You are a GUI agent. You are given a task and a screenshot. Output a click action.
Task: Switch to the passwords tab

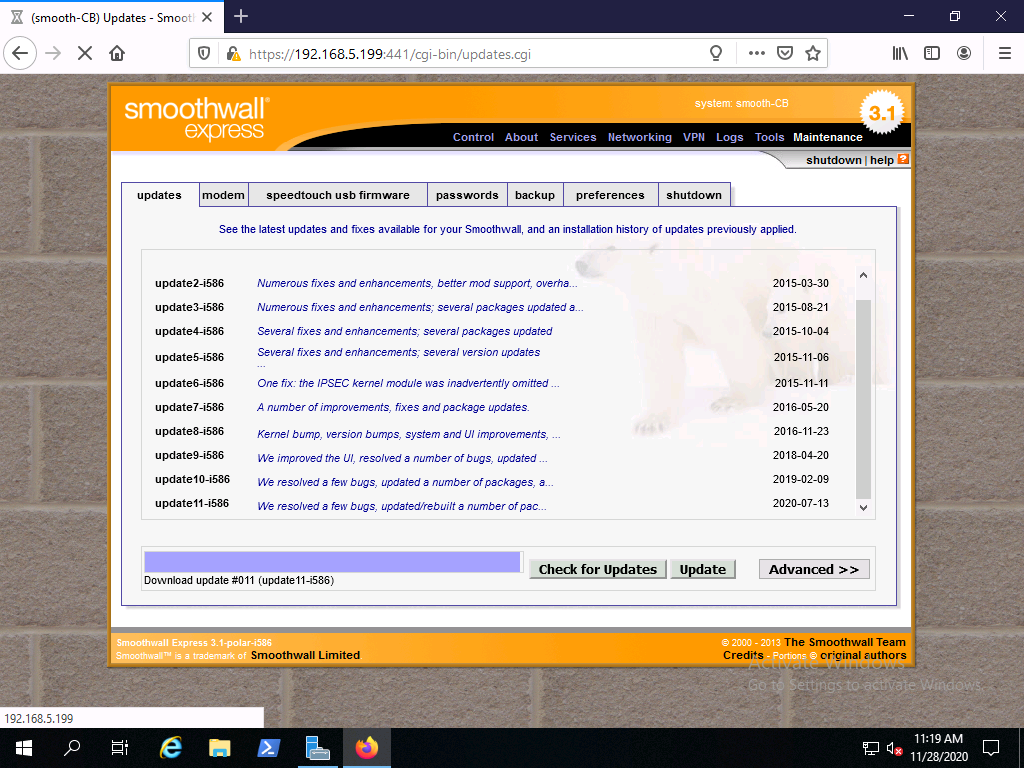coord(467,195)
